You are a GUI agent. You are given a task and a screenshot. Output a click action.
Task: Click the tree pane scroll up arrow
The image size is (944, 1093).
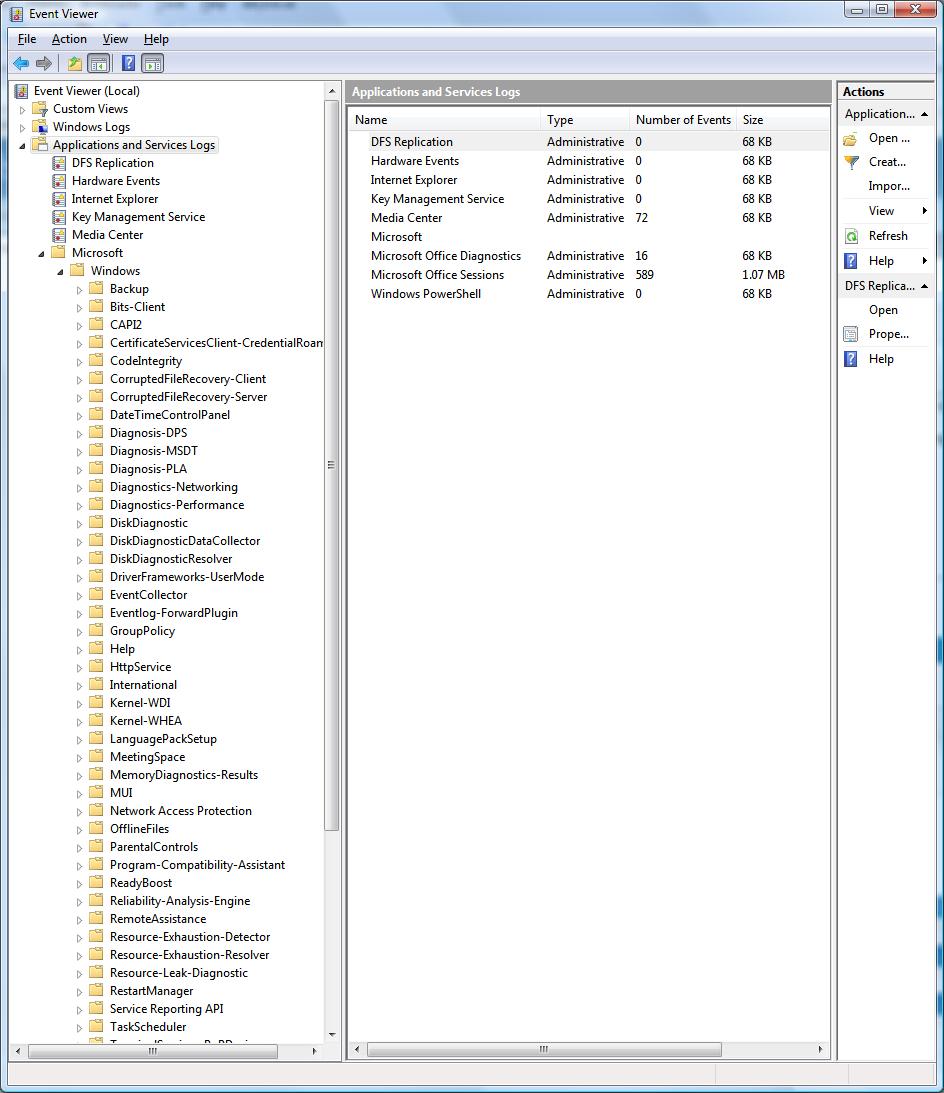tap(332, 91)
